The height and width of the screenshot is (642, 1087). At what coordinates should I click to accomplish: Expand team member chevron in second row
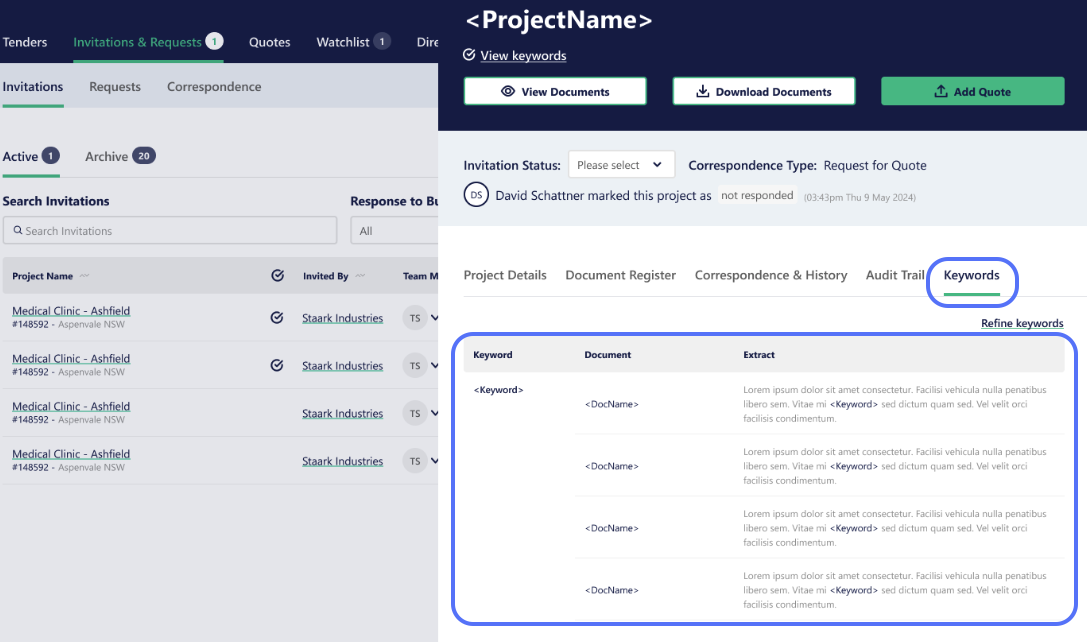tap(435, 365)
